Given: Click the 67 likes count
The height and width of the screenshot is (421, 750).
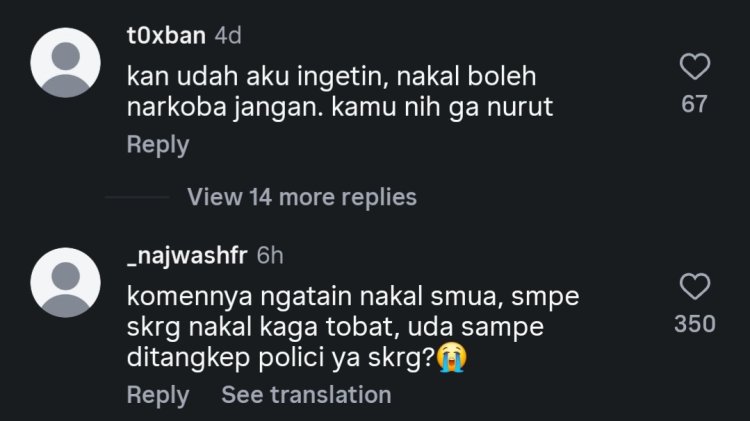Looking at the screenshot, I should [694, 104].
